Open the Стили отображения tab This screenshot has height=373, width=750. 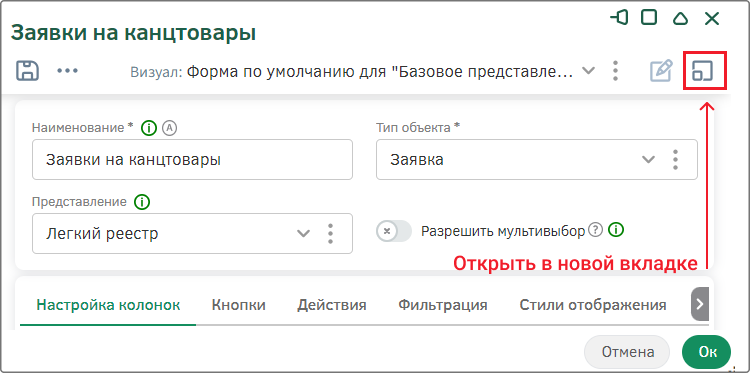tap(593, 305)
